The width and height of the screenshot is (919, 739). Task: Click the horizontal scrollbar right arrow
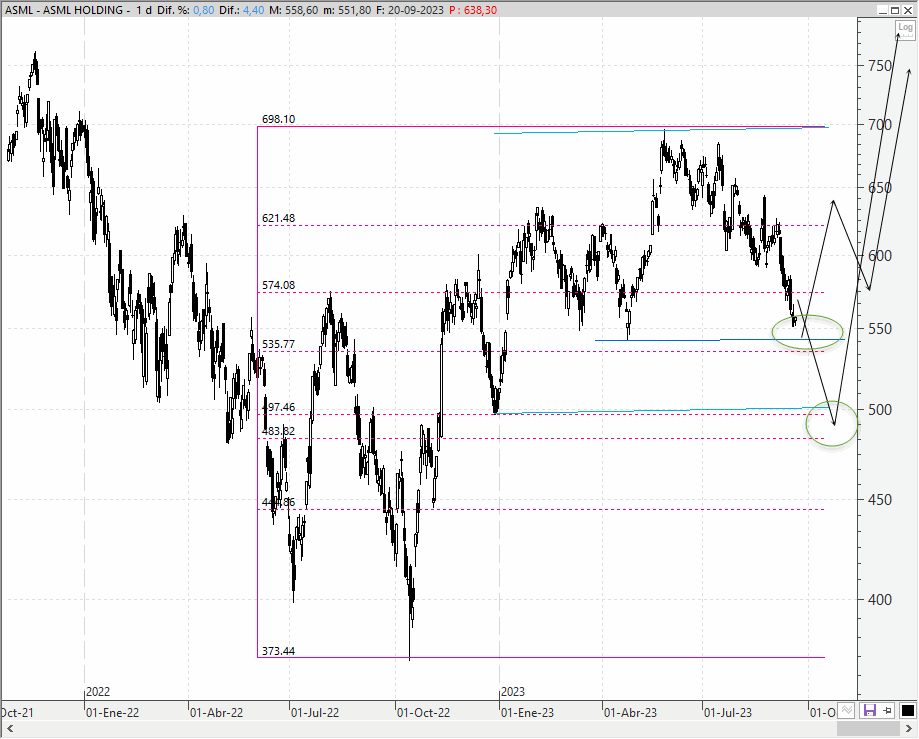click(909, 728)
